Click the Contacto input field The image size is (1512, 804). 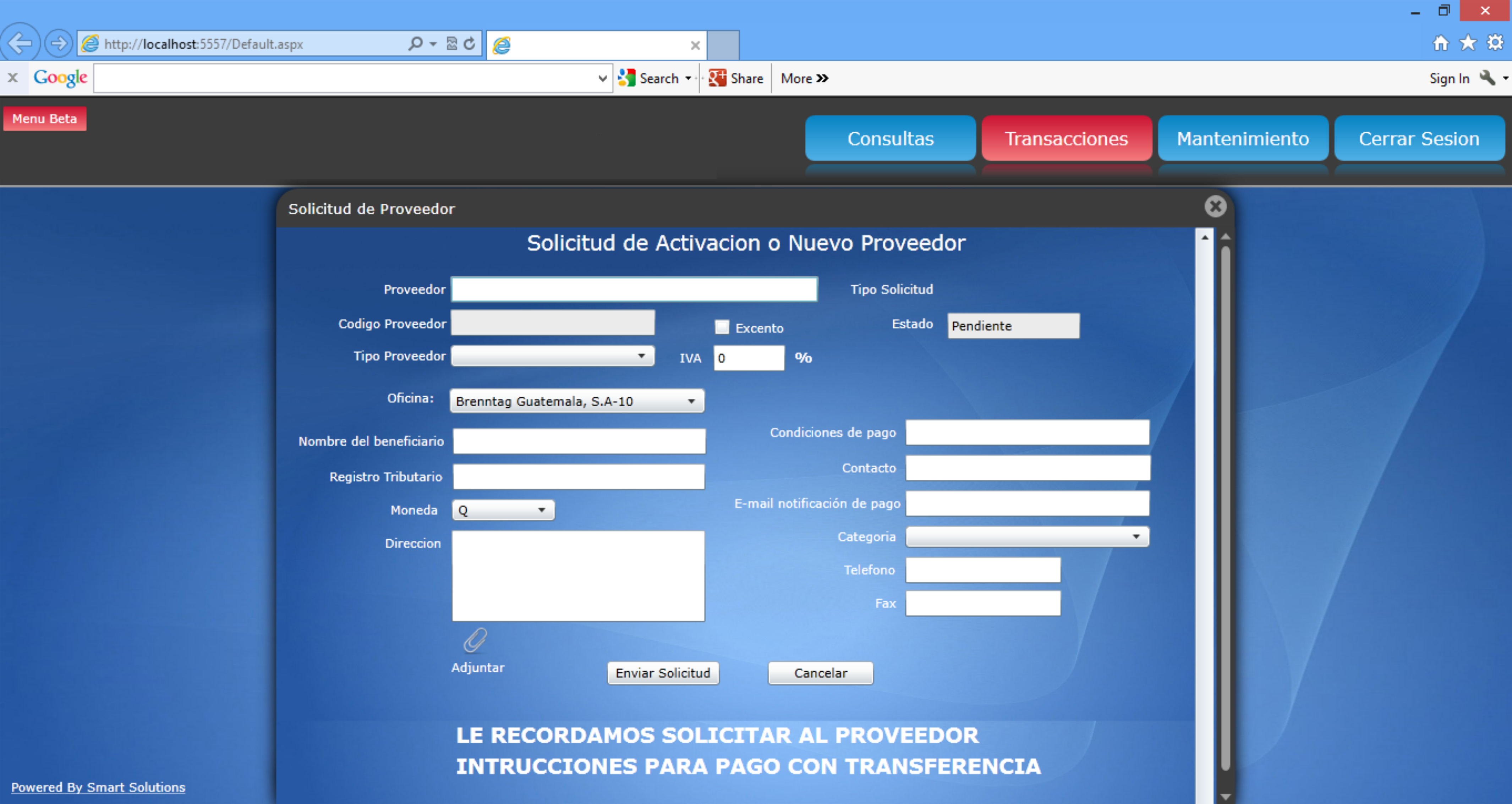1028,468
